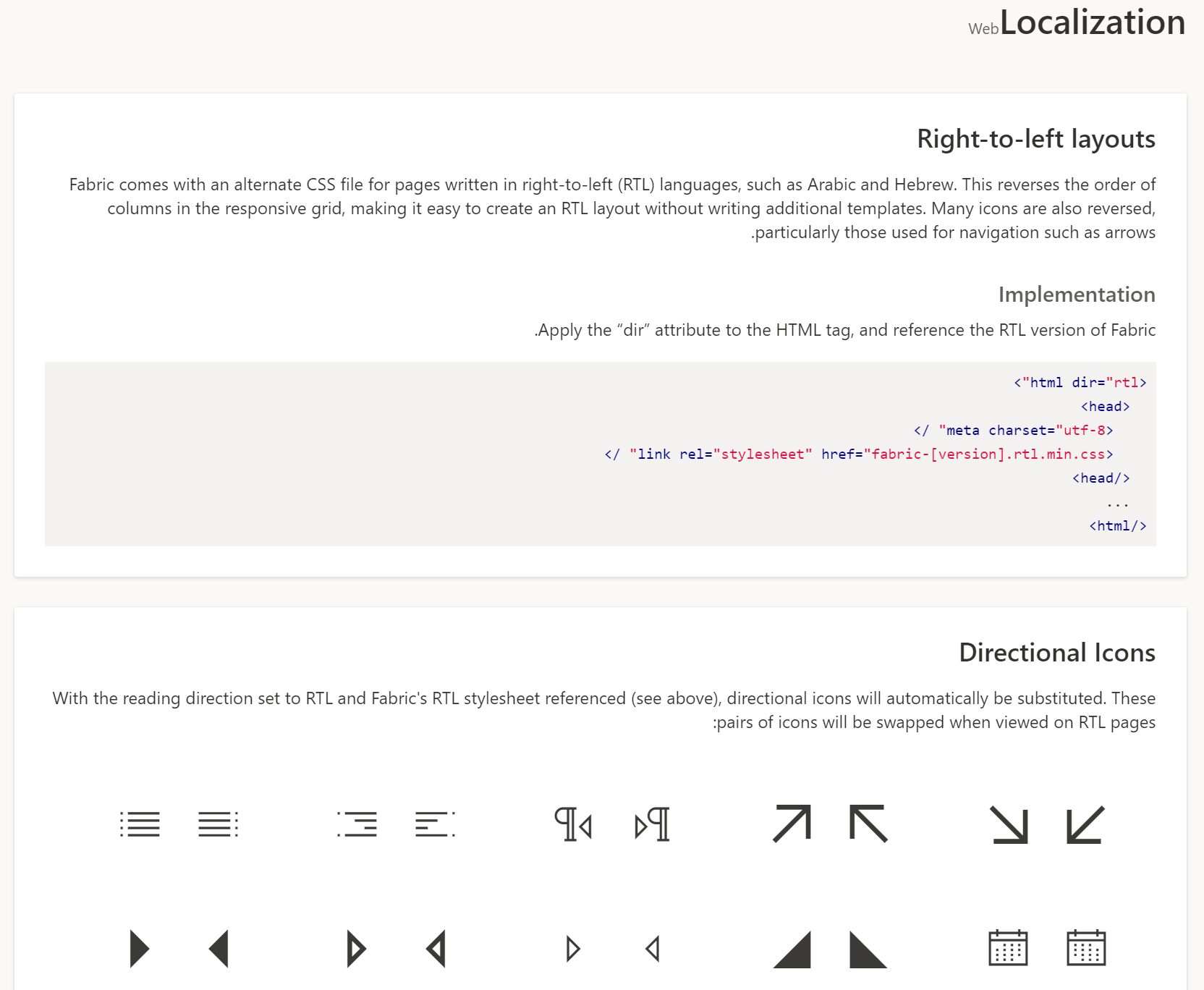The image size is (1204, 990).
Task: Select the bold outlined left-pointing triangle icon
Action: [435, 949]
